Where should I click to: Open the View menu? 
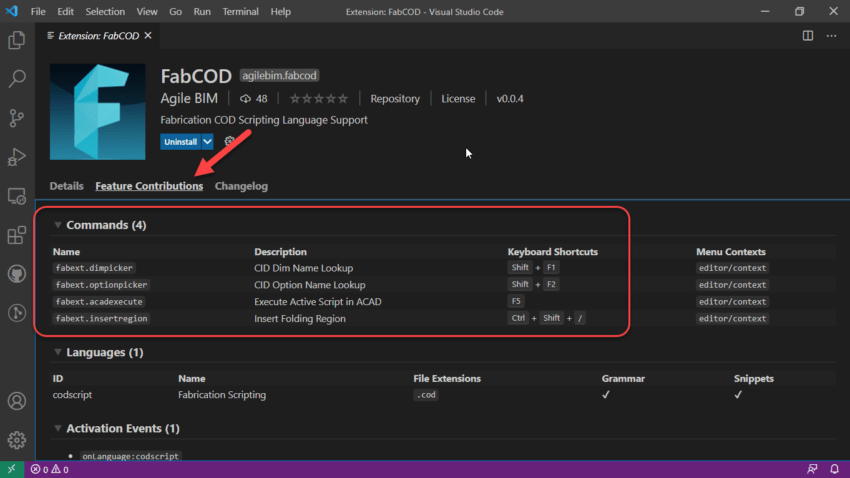(x=146, y=11)
